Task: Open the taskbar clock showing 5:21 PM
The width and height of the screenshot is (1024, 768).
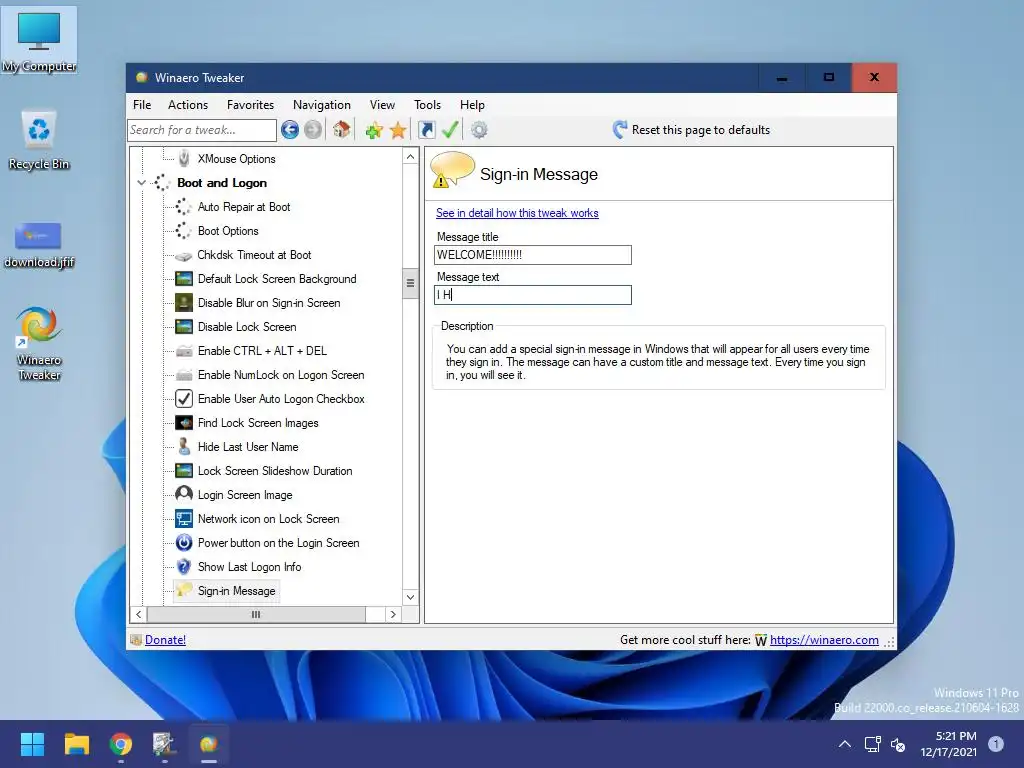Action: (948, 744)
